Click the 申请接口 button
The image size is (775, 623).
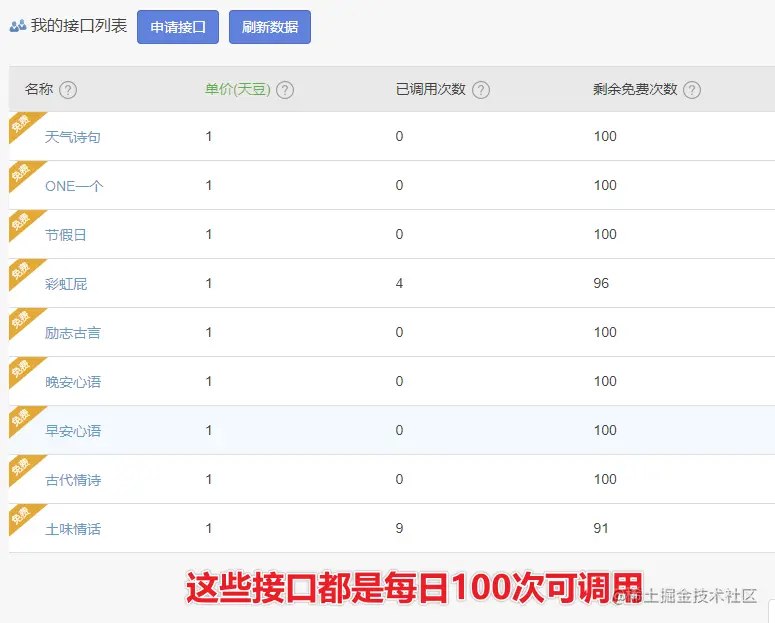click(178, 27)
